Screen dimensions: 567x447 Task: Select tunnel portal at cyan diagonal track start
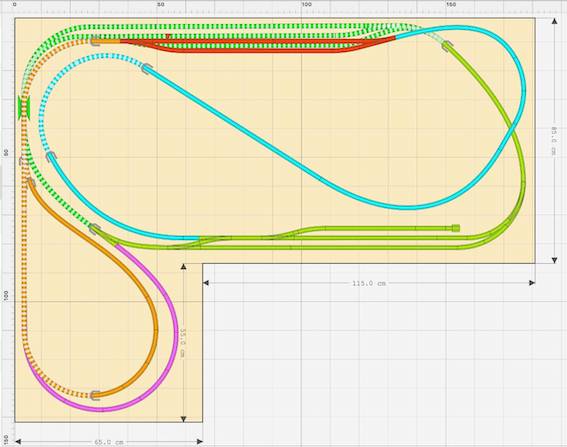(x=147, y=68)
